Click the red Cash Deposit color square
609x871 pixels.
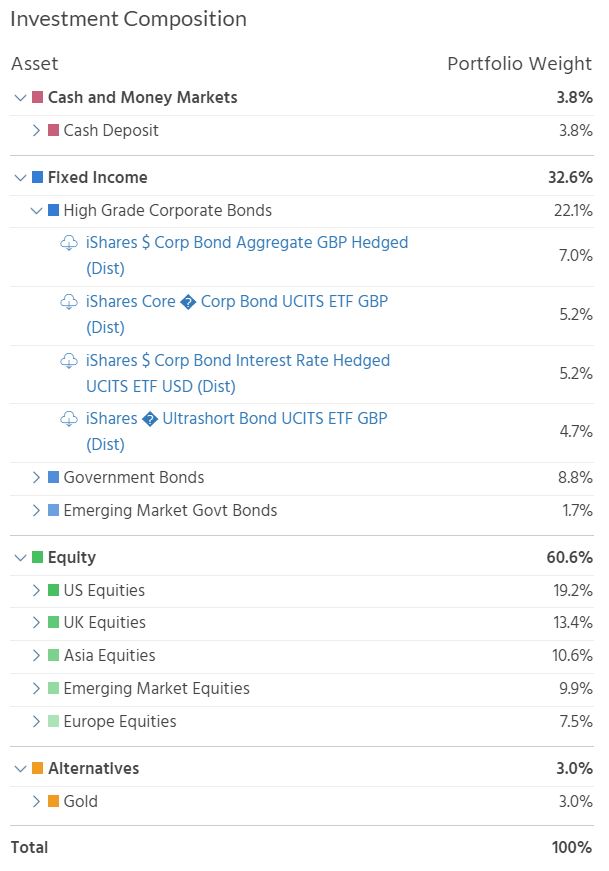54,131
